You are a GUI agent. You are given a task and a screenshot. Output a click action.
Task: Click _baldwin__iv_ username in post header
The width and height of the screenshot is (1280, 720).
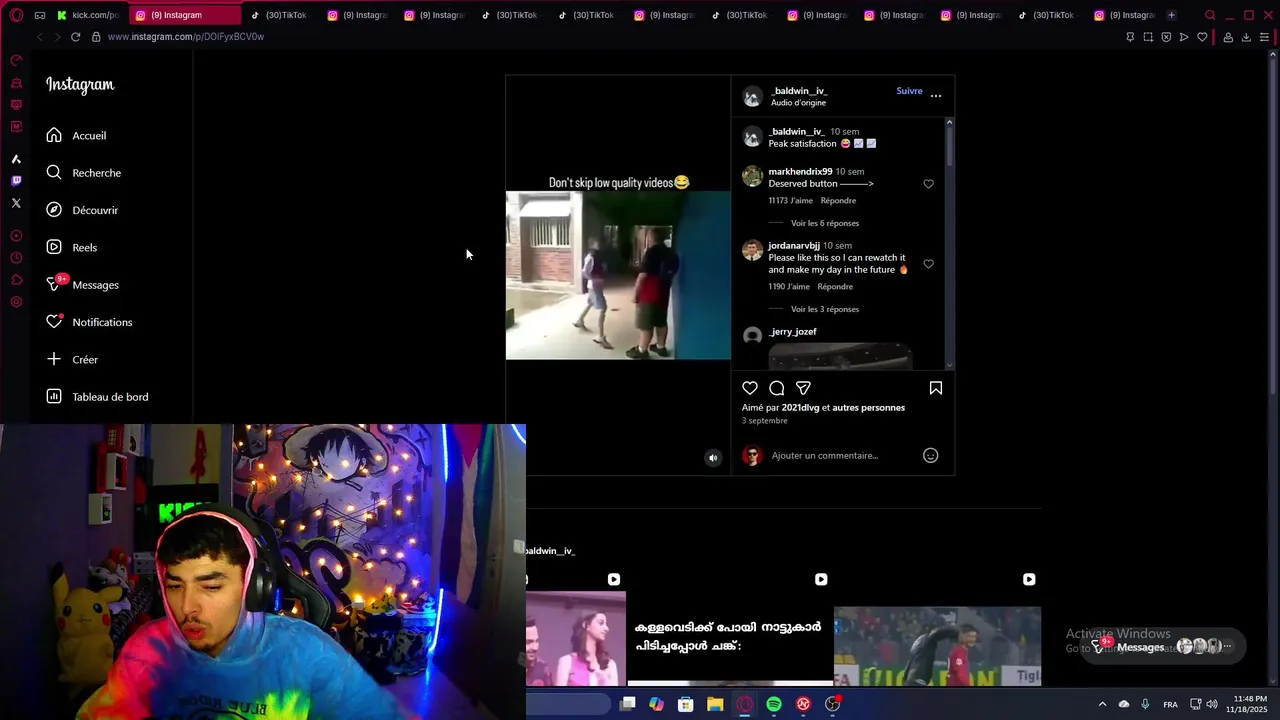799,91
